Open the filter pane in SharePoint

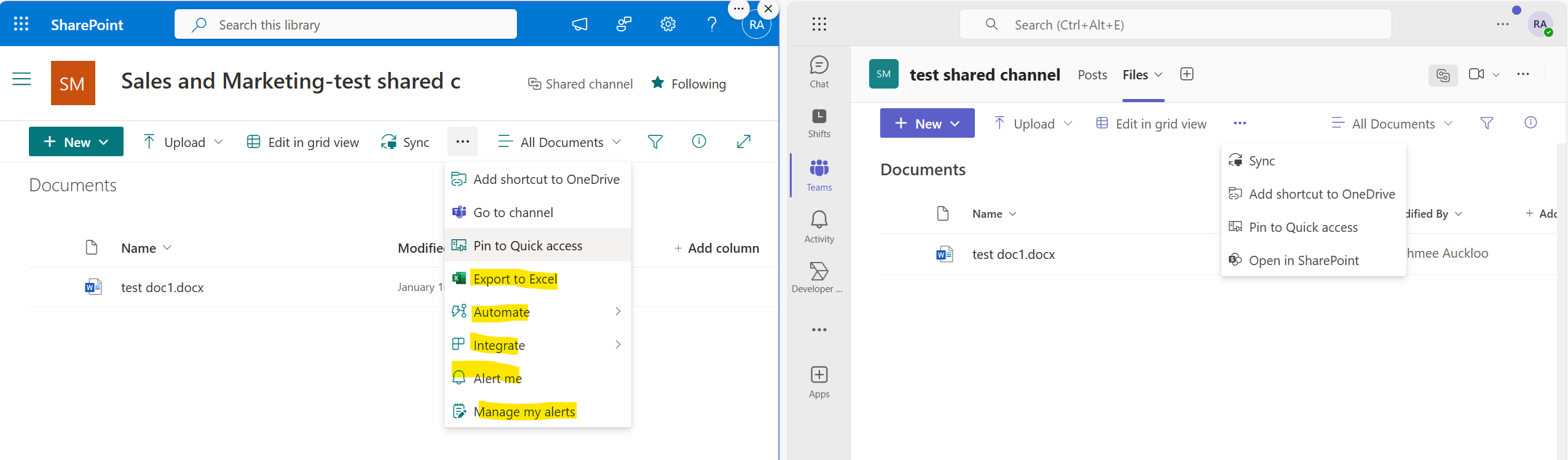point(655,142)
